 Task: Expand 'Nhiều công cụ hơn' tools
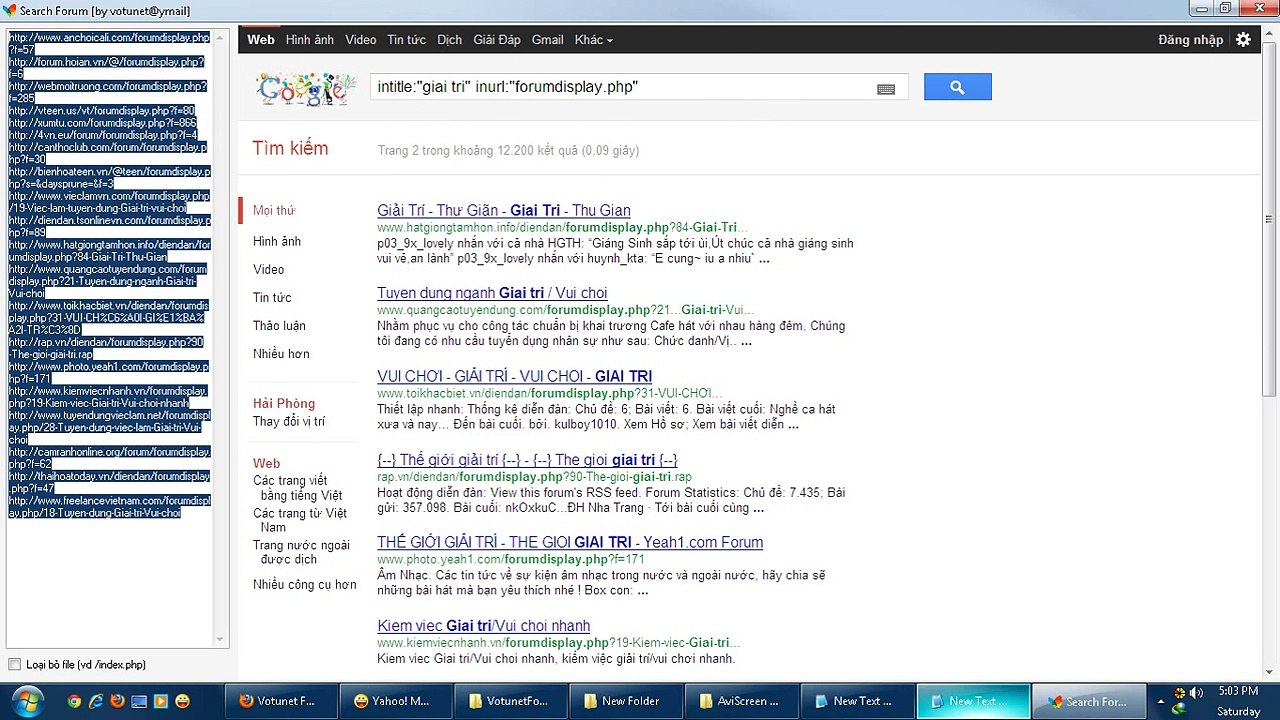(x=305, y=584)
